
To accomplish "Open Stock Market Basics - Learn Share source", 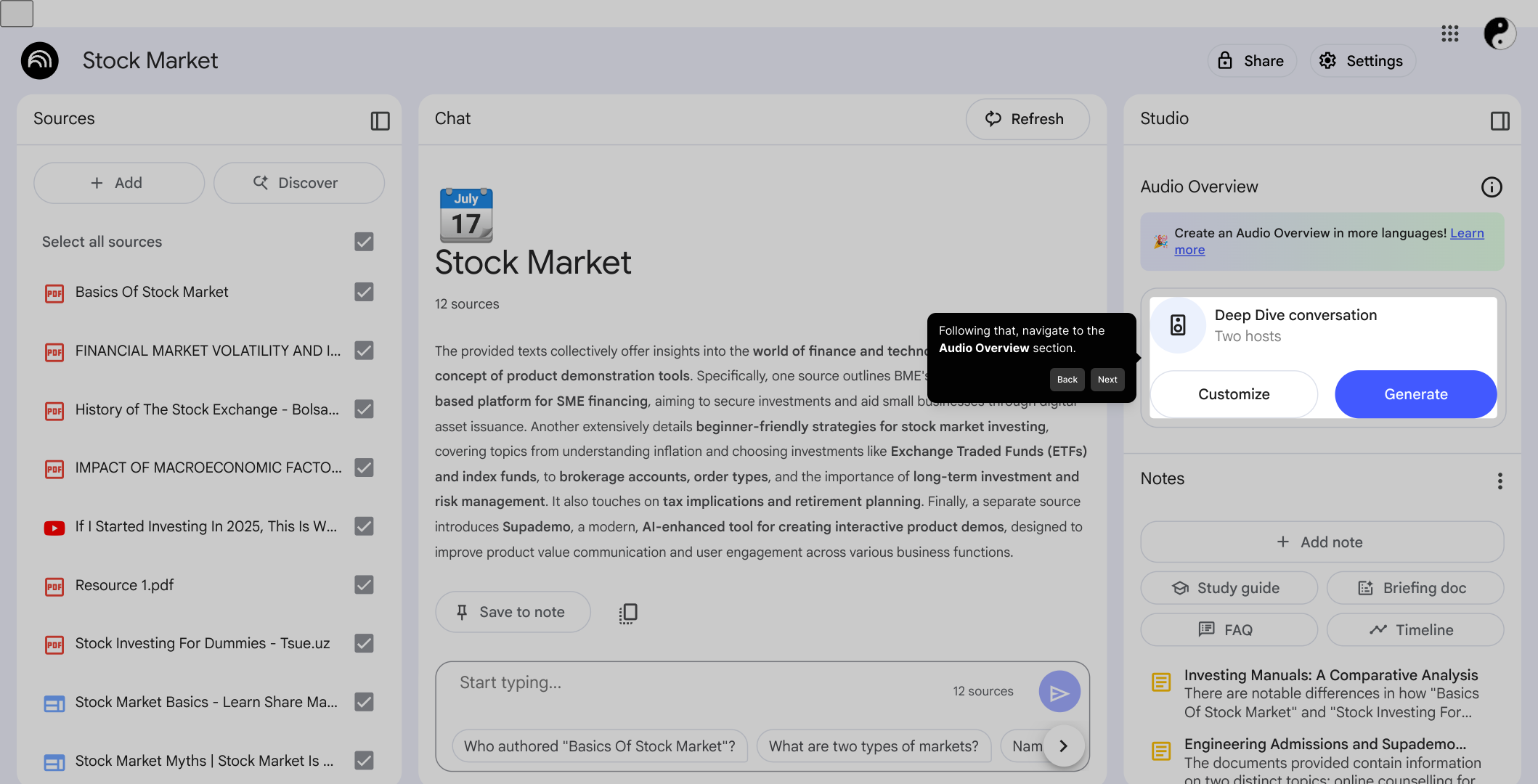I will tap(206, 702).
